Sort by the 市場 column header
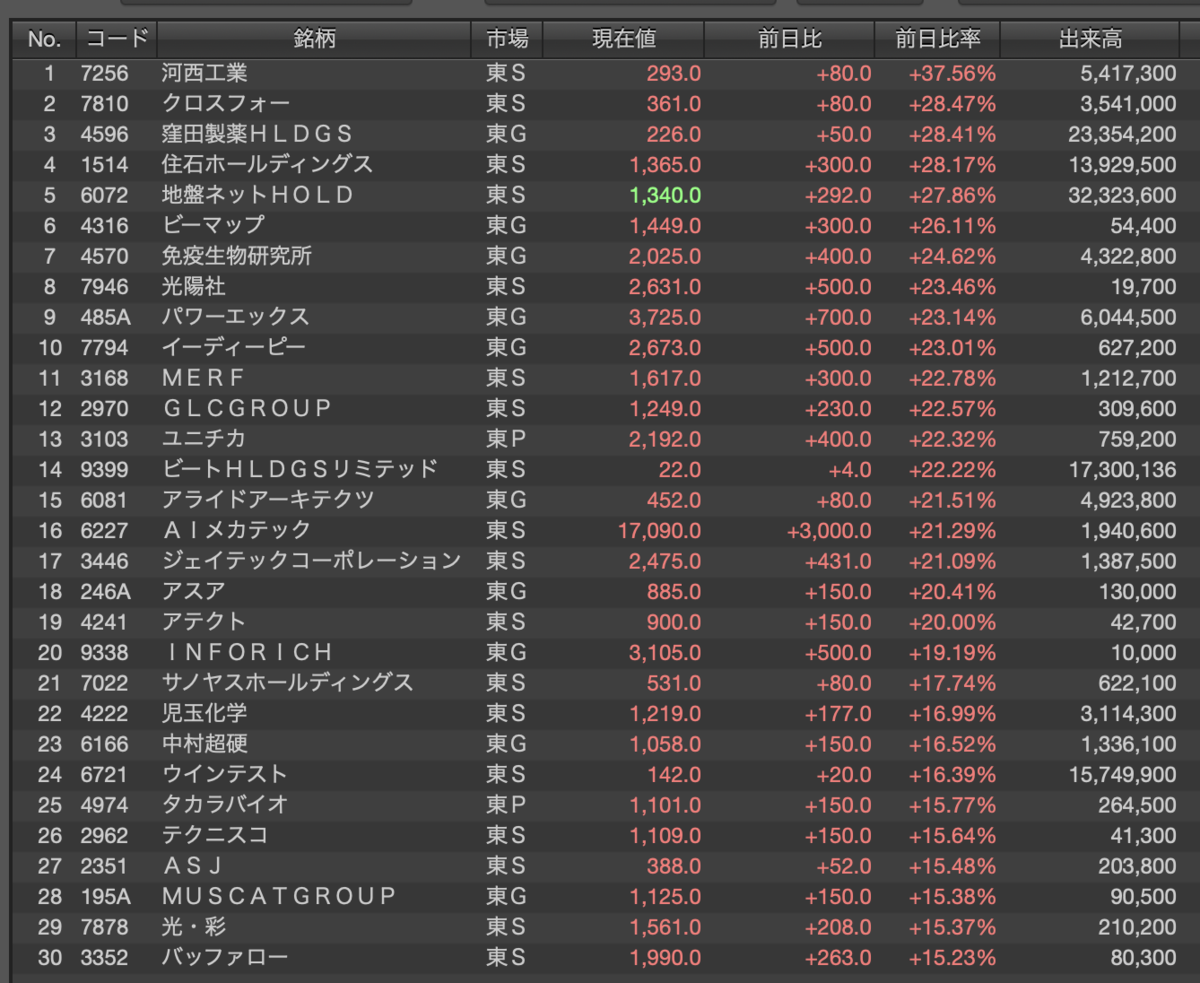1200x983 pixels. 507,40
